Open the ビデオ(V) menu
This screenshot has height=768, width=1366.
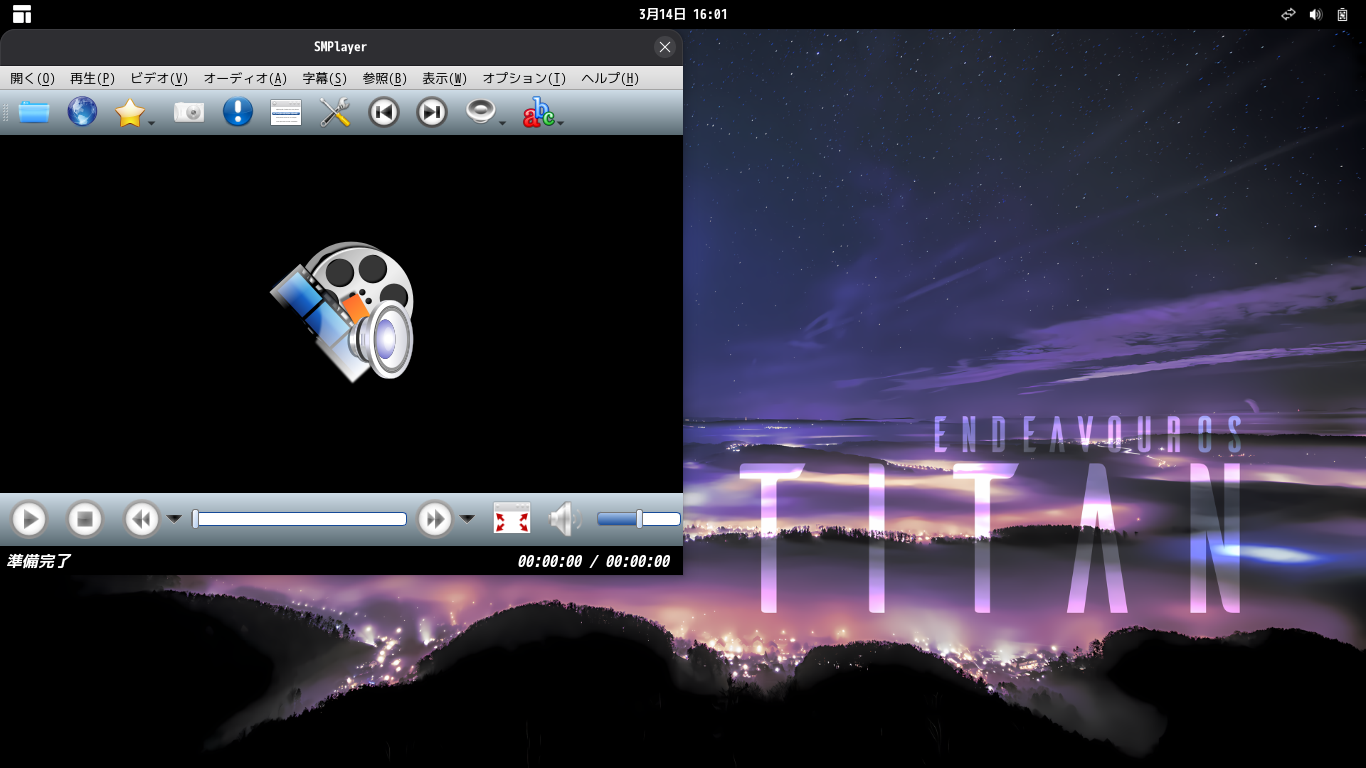159,79
